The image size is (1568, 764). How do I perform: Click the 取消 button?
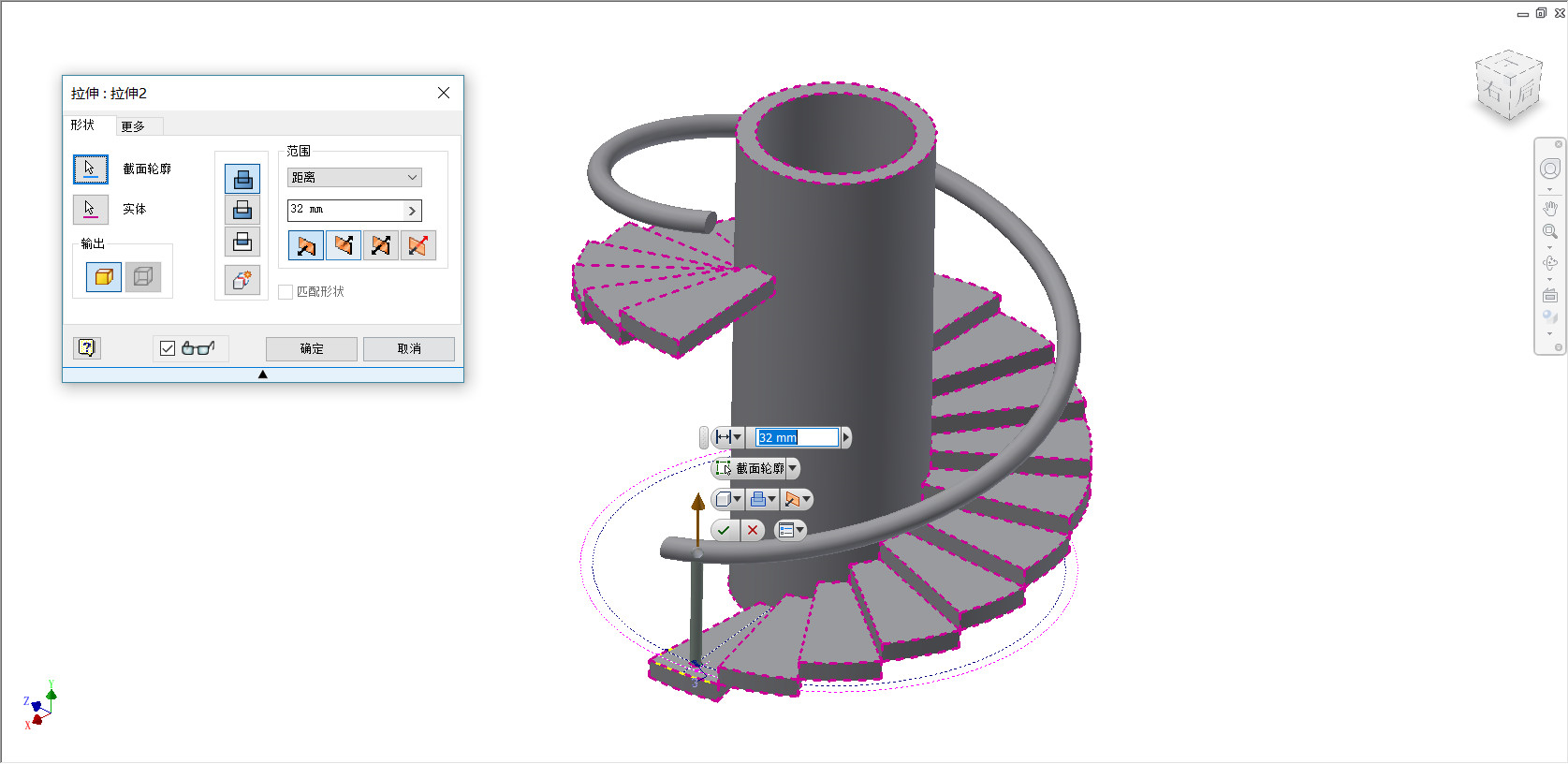(409, 349)
